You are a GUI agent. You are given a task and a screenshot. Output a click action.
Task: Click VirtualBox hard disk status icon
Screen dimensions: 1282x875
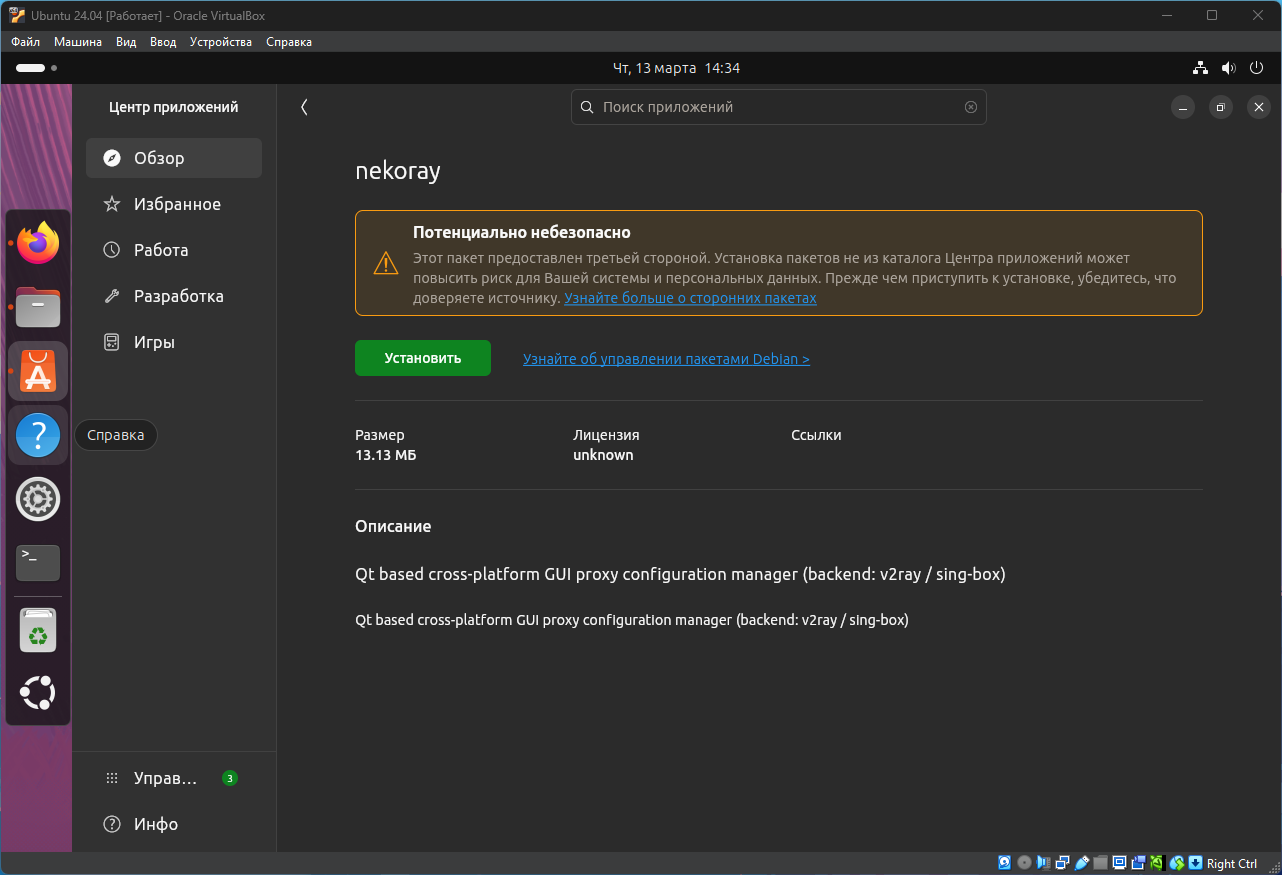coord(1004,863)
